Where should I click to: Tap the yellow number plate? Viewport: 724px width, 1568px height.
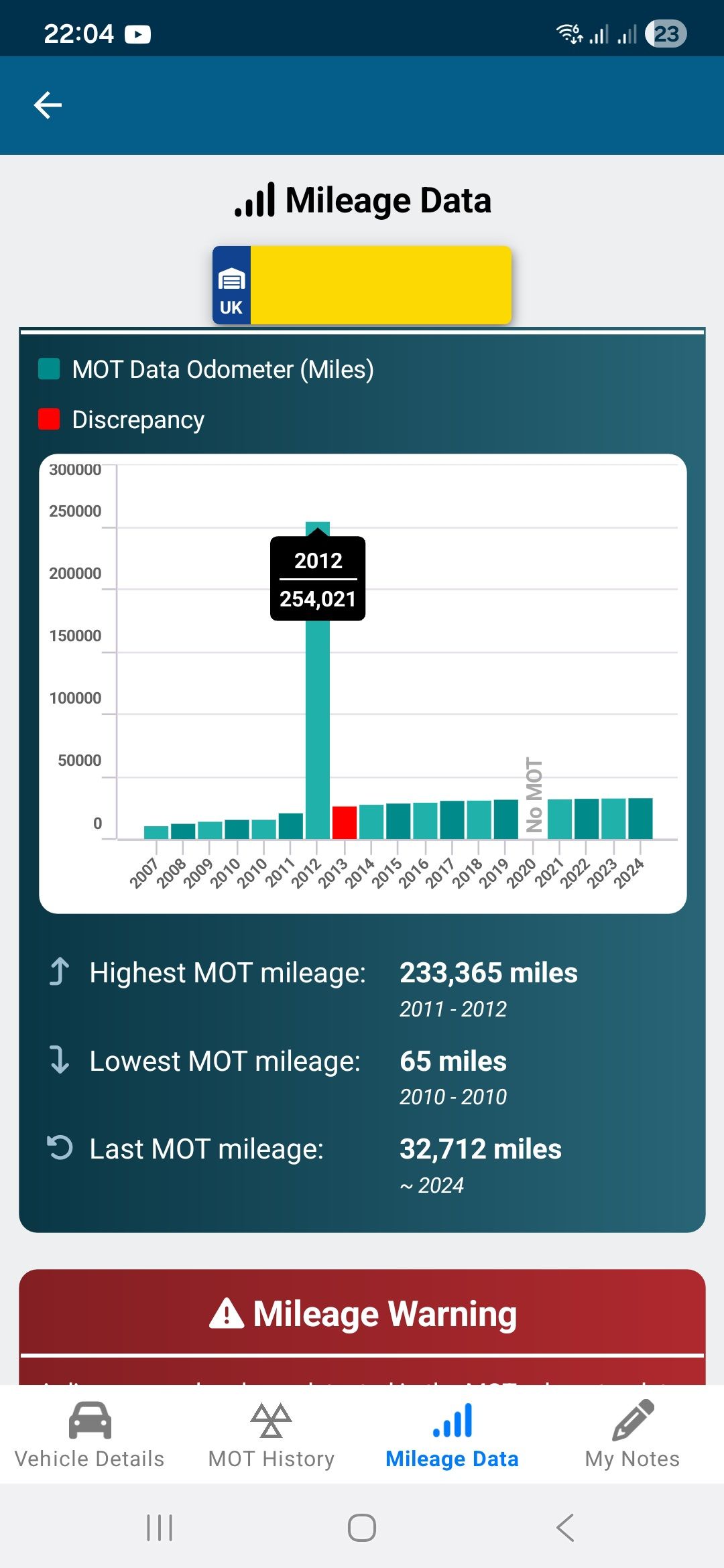click(x=381, y=285)
